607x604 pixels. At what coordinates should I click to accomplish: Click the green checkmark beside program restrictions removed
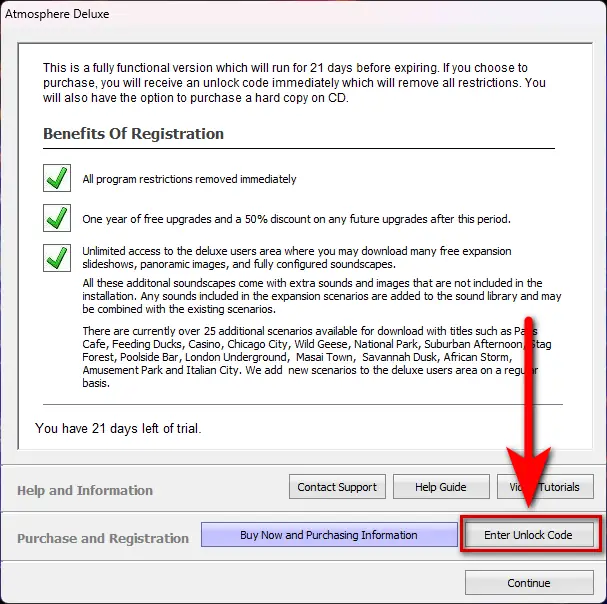pos(57,179)
